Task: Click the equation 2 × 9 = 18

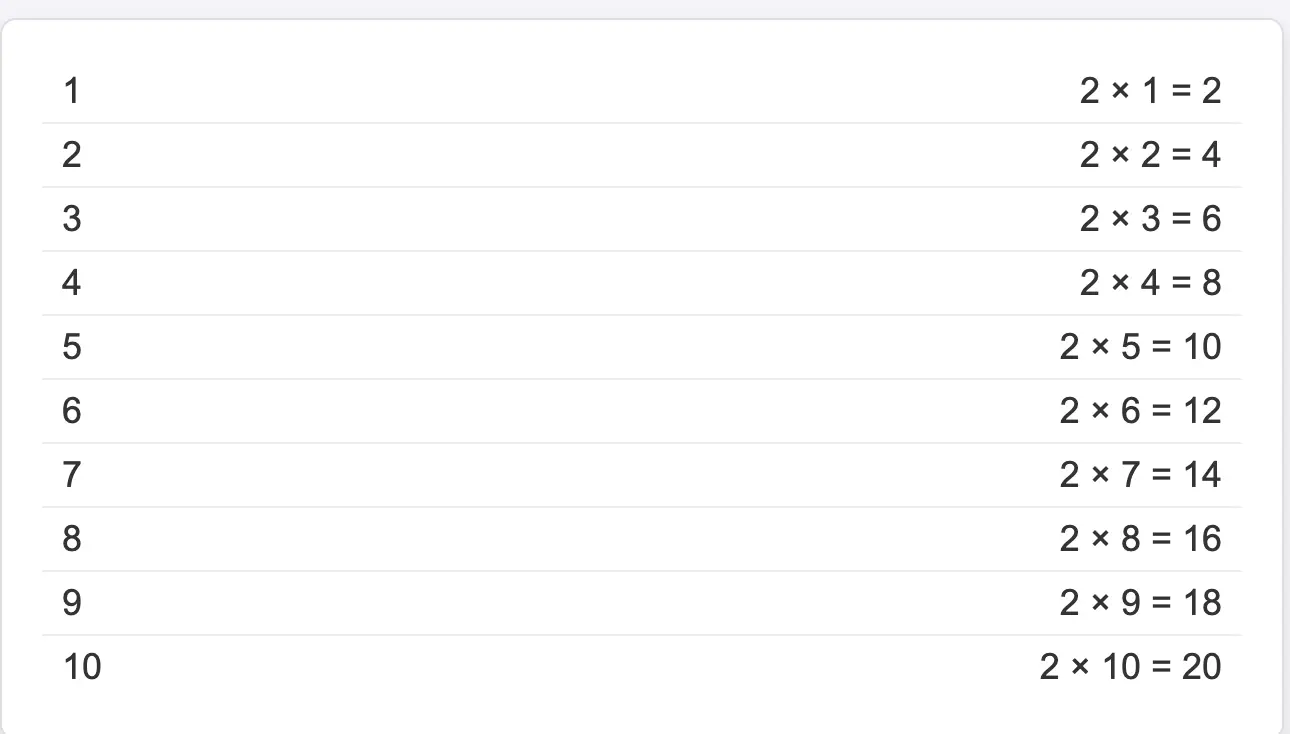Action: (x=1141, y=603)
